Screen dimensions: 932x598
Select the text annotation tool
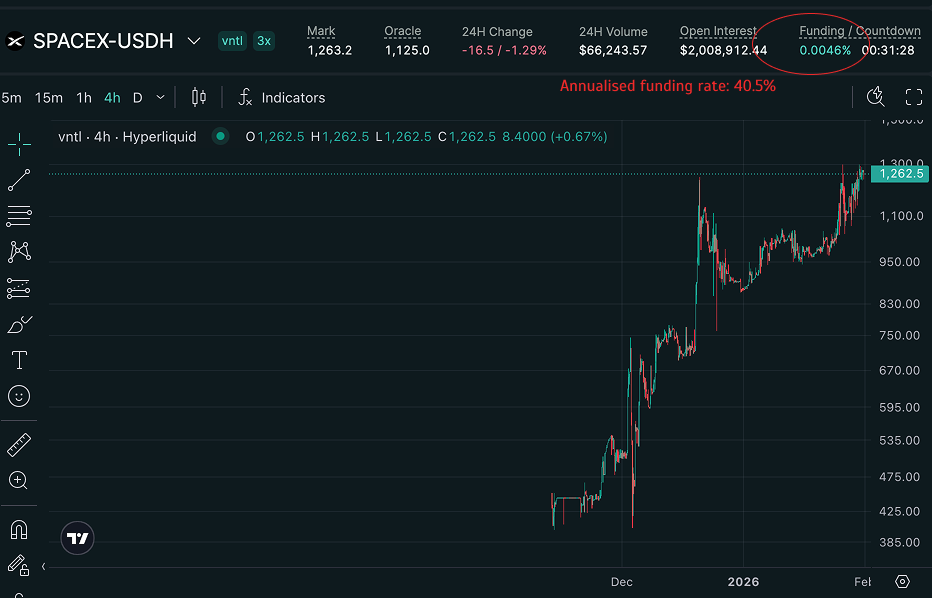[19, 360]
